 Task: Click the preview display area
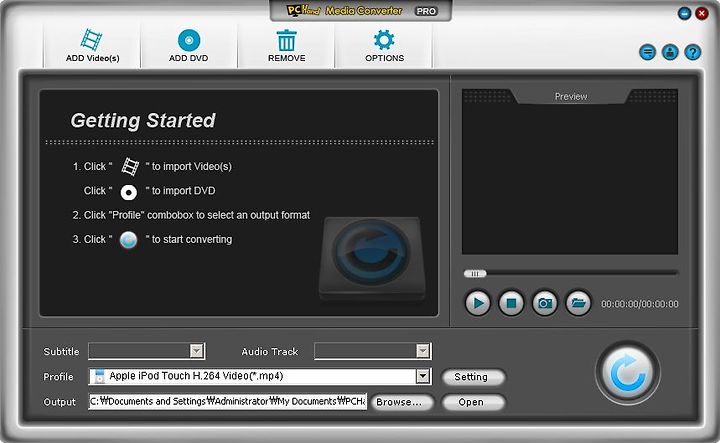click(x=570, y=179)
